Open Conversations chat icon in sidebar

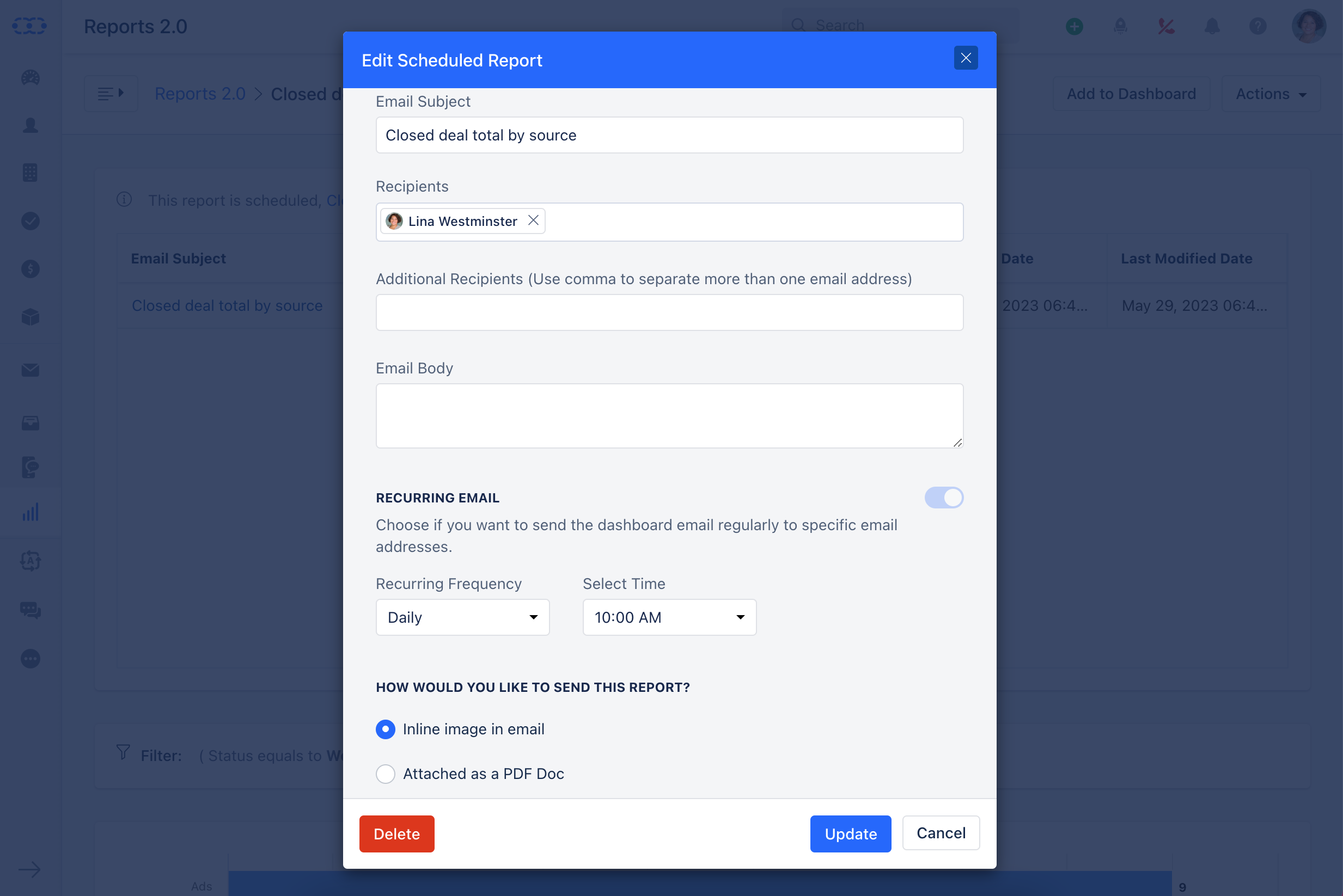click(x=30, y=610)
